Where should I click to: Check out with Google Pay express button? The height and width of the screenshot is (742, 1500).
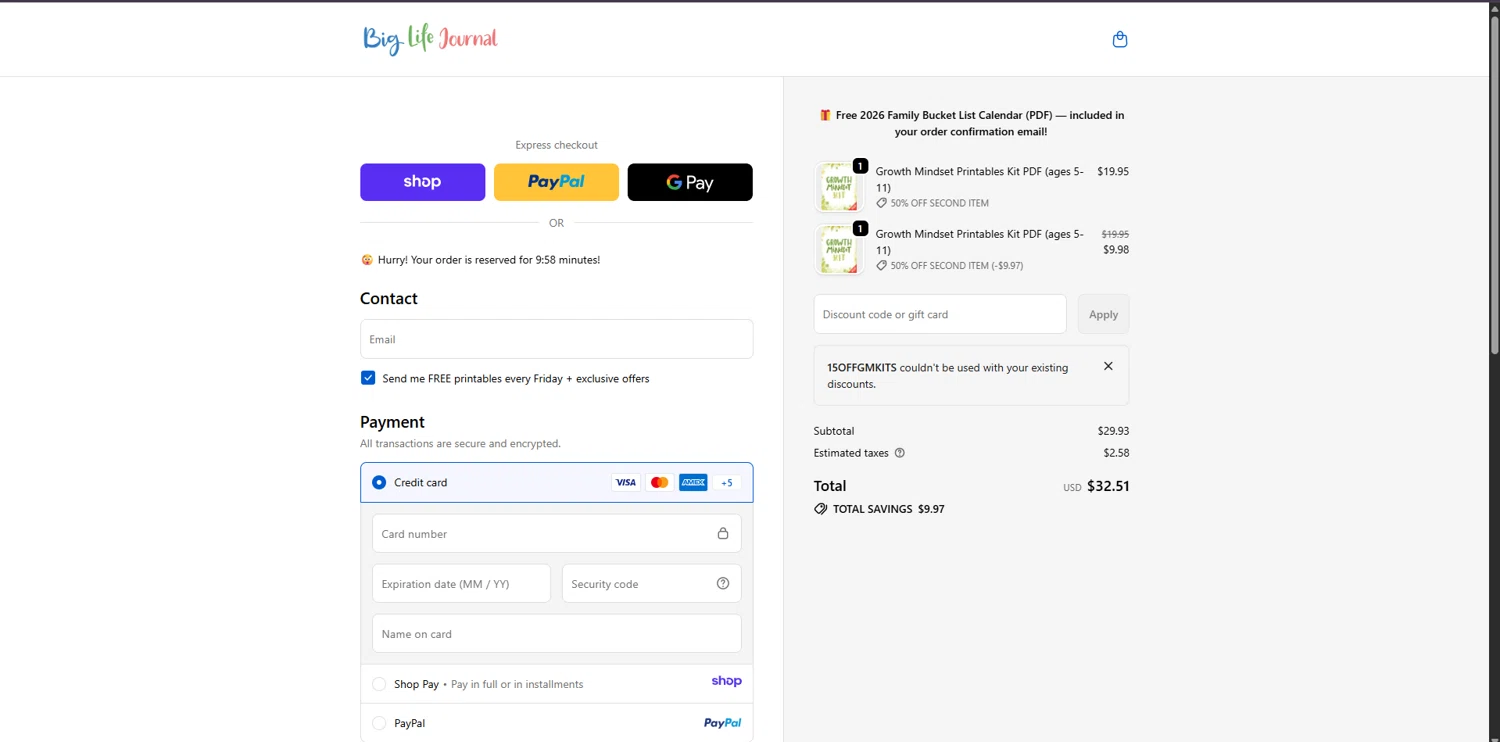tap(690, 182)
